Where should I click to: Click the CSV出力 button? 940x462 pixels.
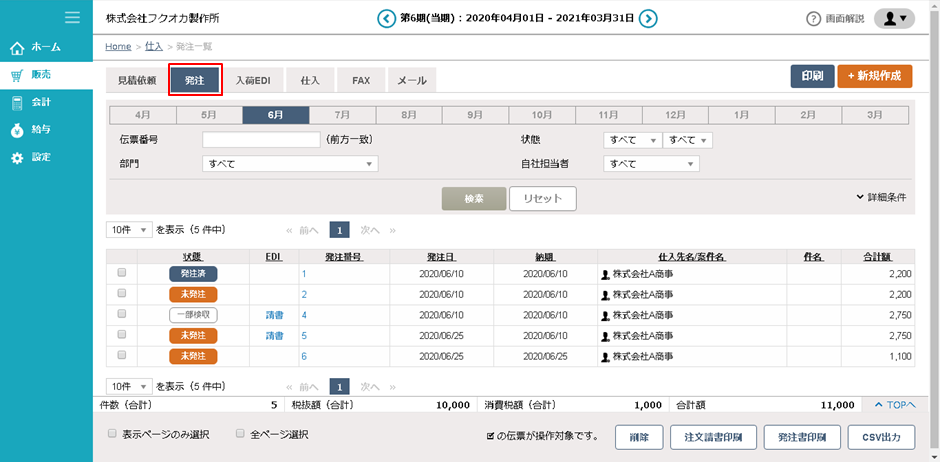click(881, 438)
